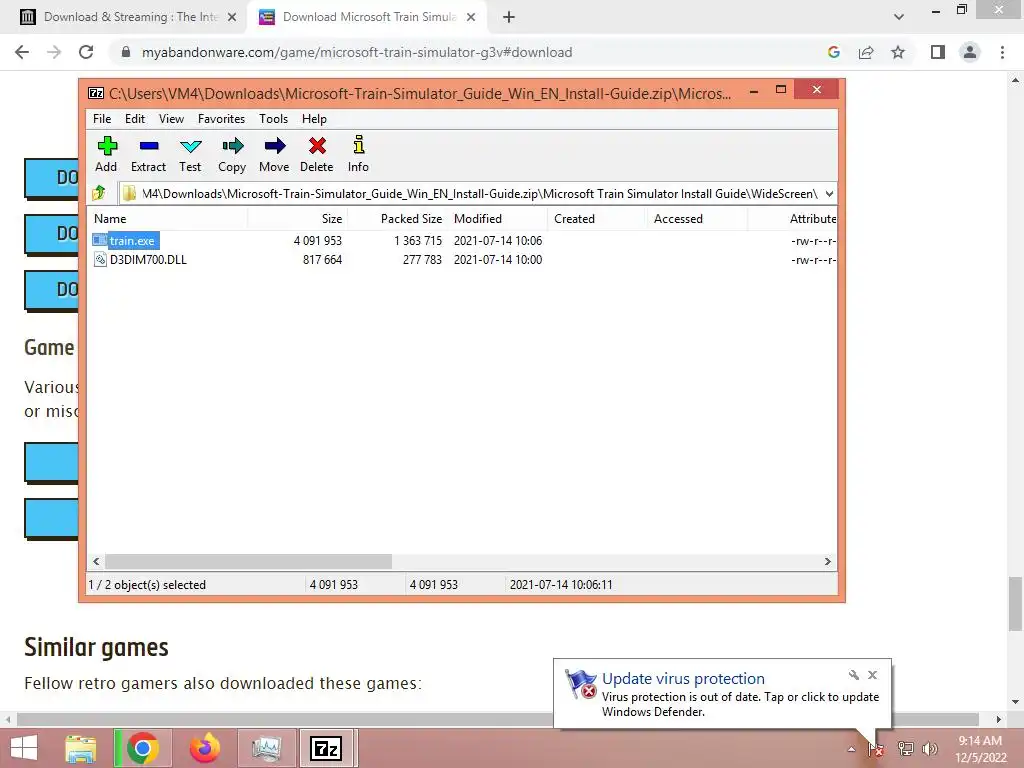Dismiss the Update virus protection notification
This screenshot has height=768, width=1024.
click(x=872, y=675)
